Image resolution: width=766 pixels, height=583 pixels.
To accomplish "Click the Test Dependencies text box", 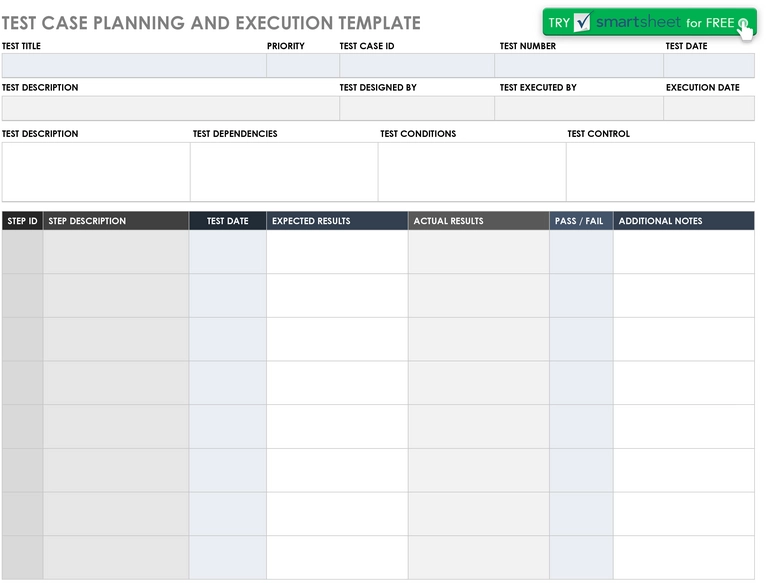I will pos(284,172).
